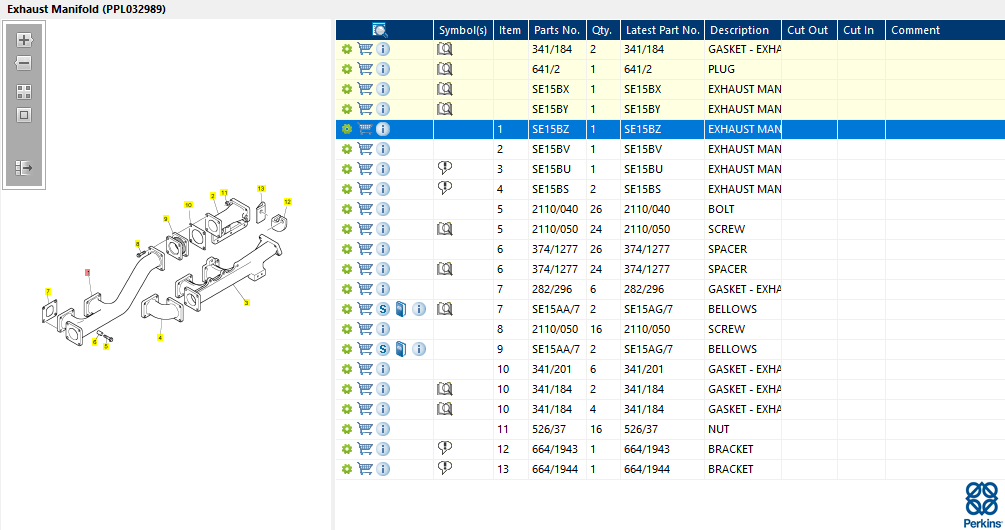Select callout 3 on the diagram
This screenshot has height=530, width=1005.
(x=246, y=302)
